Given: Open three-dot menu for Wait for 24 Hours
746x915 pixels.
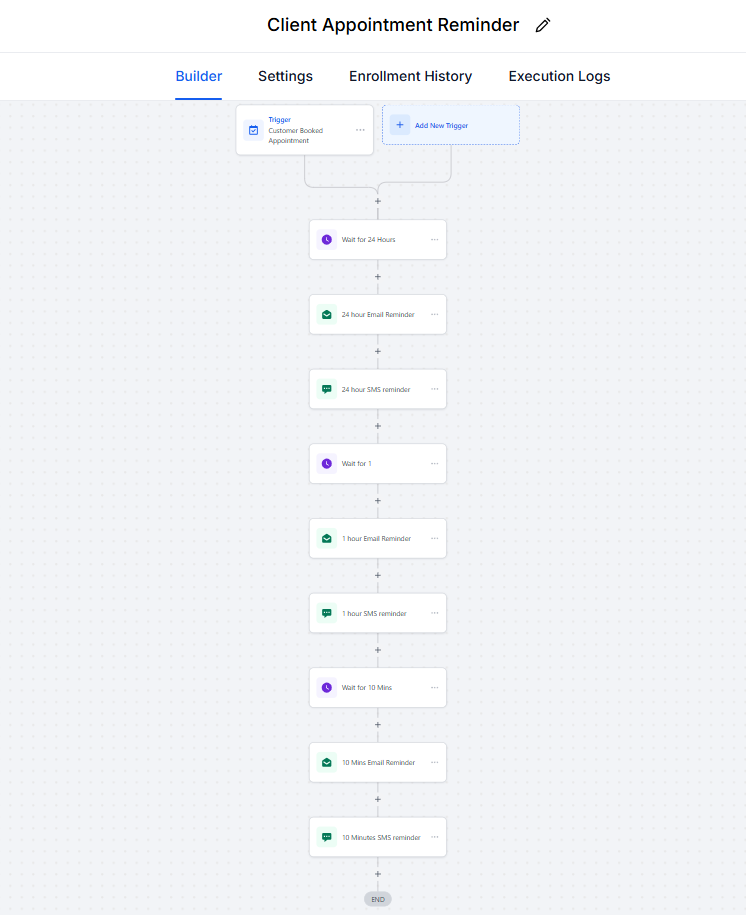Looking at the screenshot, I should [434, 240].
